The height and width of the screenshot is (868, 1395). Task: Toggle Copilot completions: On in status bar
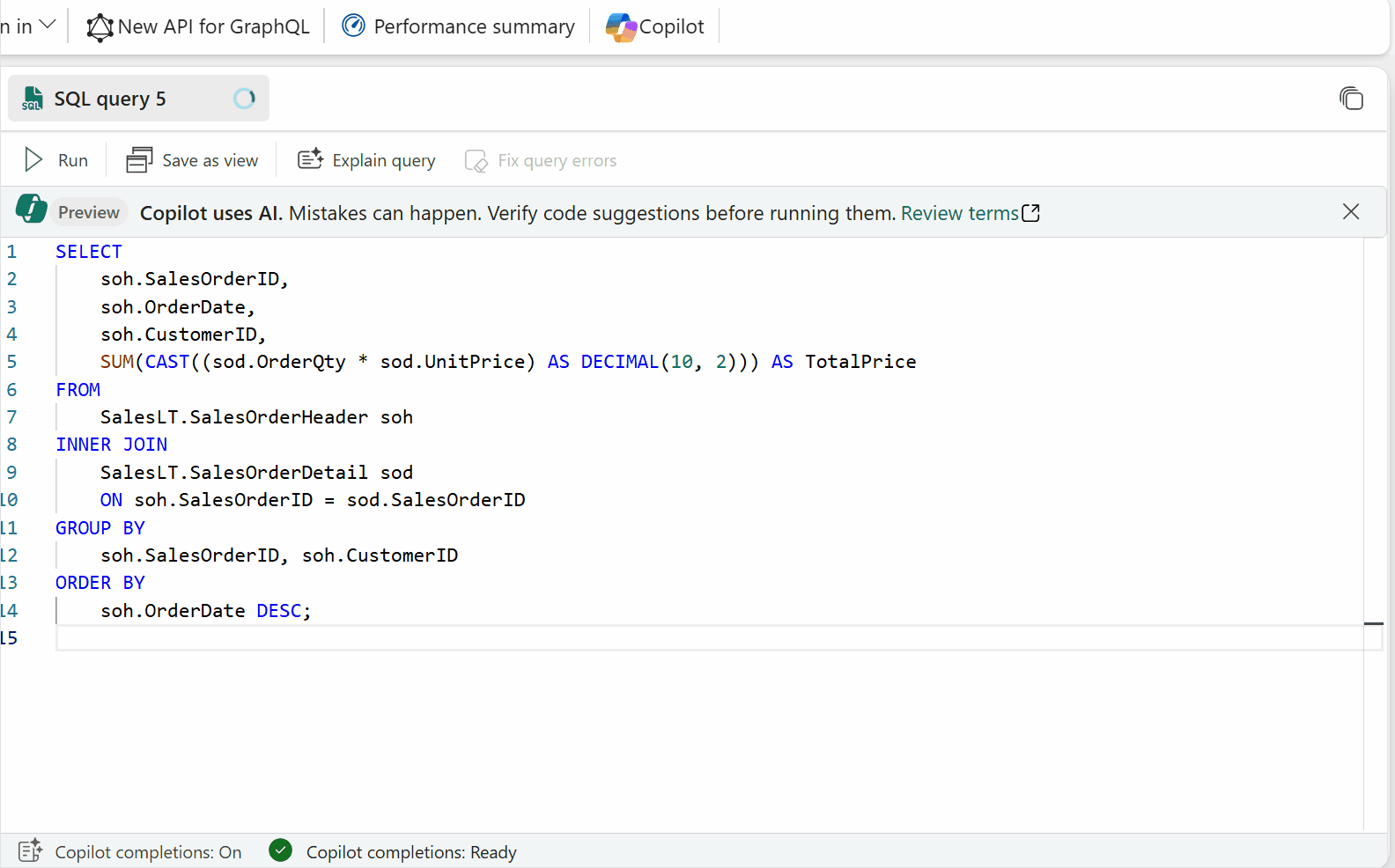point(148,852)
